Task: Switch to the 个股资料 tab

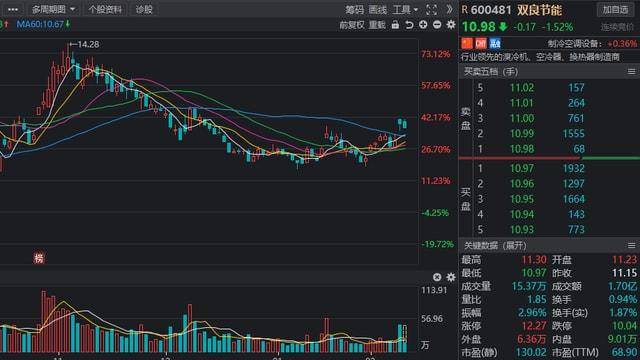Action: [105, 9]
